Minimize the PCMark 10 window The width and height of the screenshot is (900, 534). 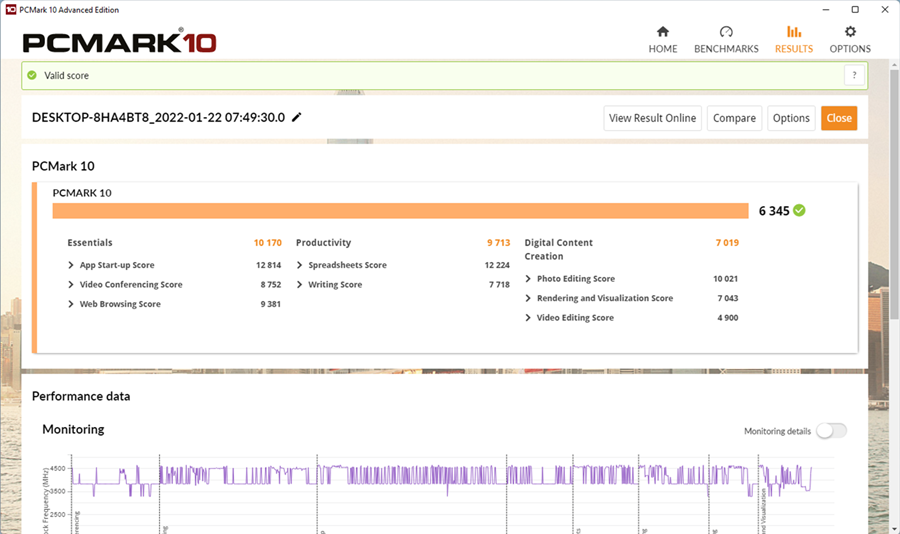826,10
